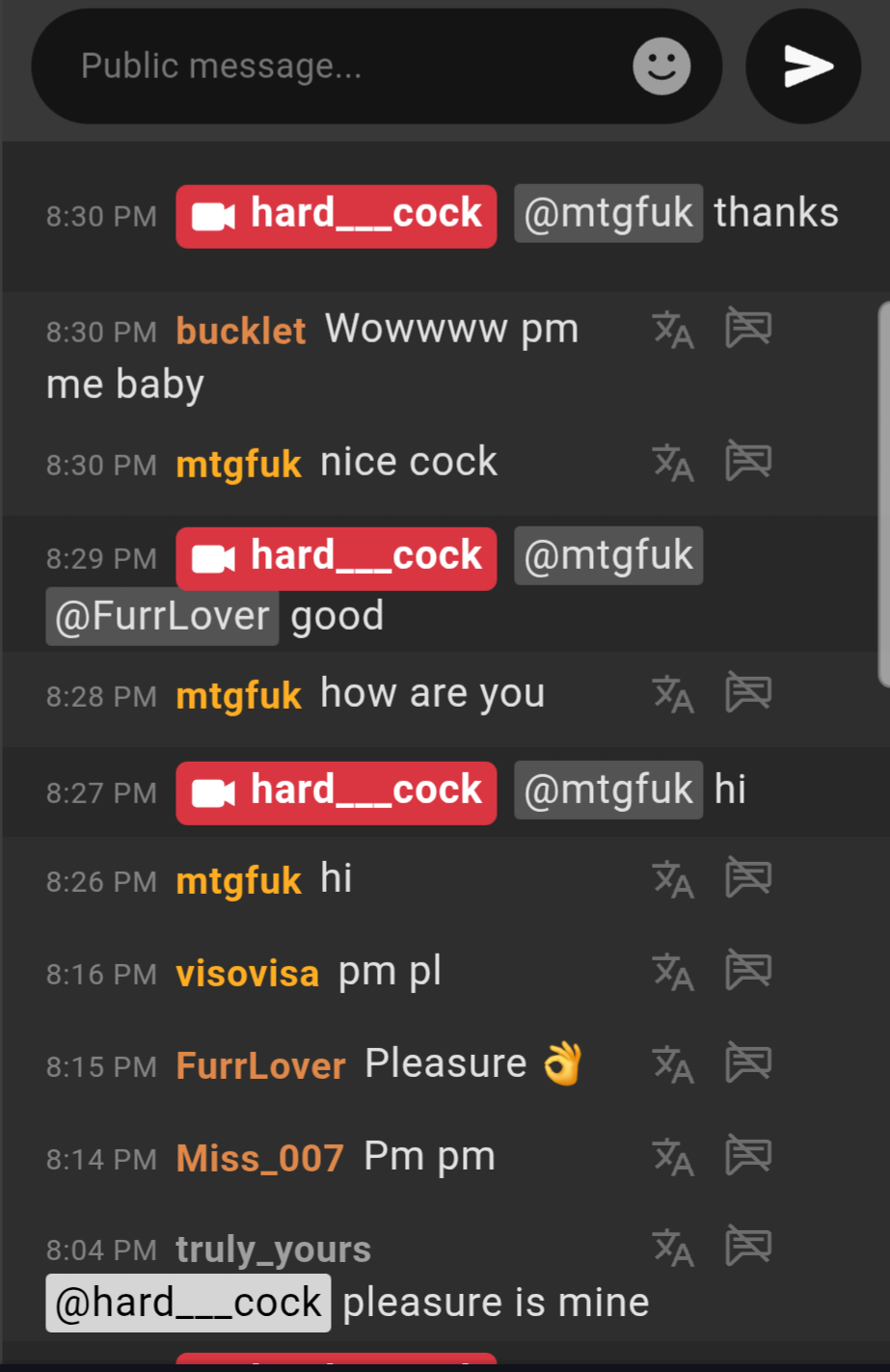Open the emoji picker smiley icon
Image resolution: width=890 pixels, height=1372 pixels.
point(661,67)
